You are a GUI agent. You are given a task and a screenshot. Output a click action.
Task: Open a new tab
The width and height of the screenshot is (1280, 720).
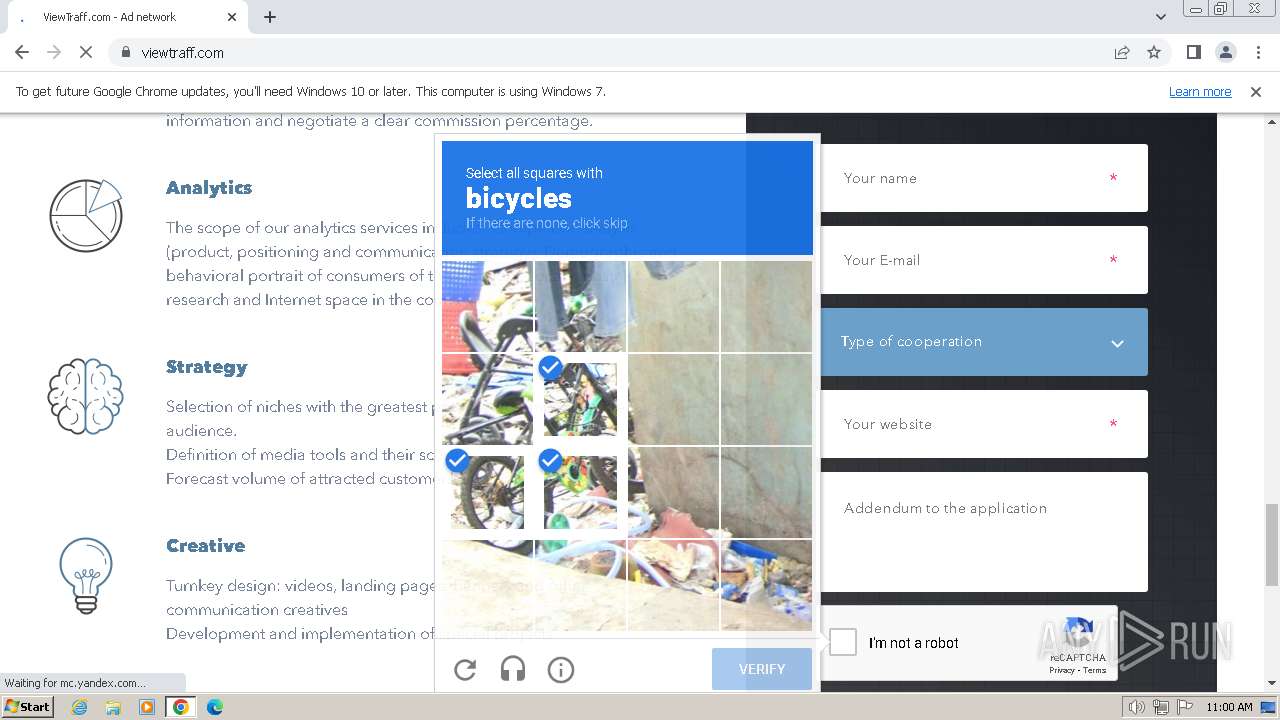270,17
